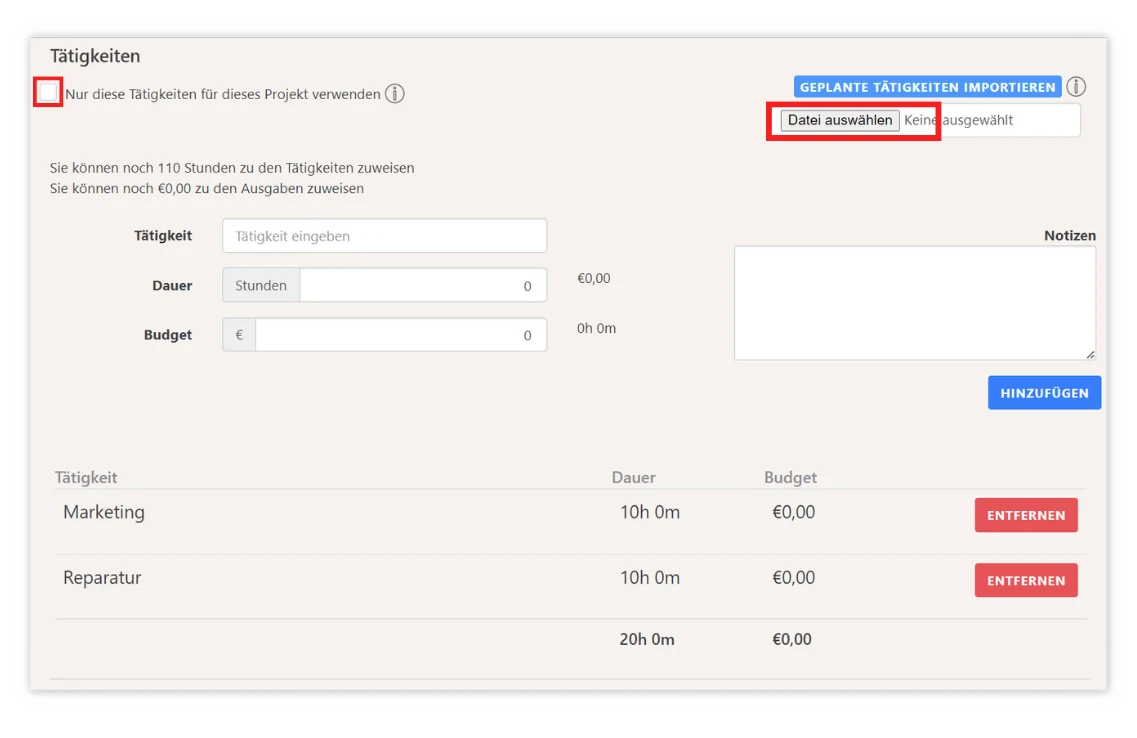Remove the Marketing activity with 'Entfernen'
Screen dimensions: 1137x738
(1025, 515)
